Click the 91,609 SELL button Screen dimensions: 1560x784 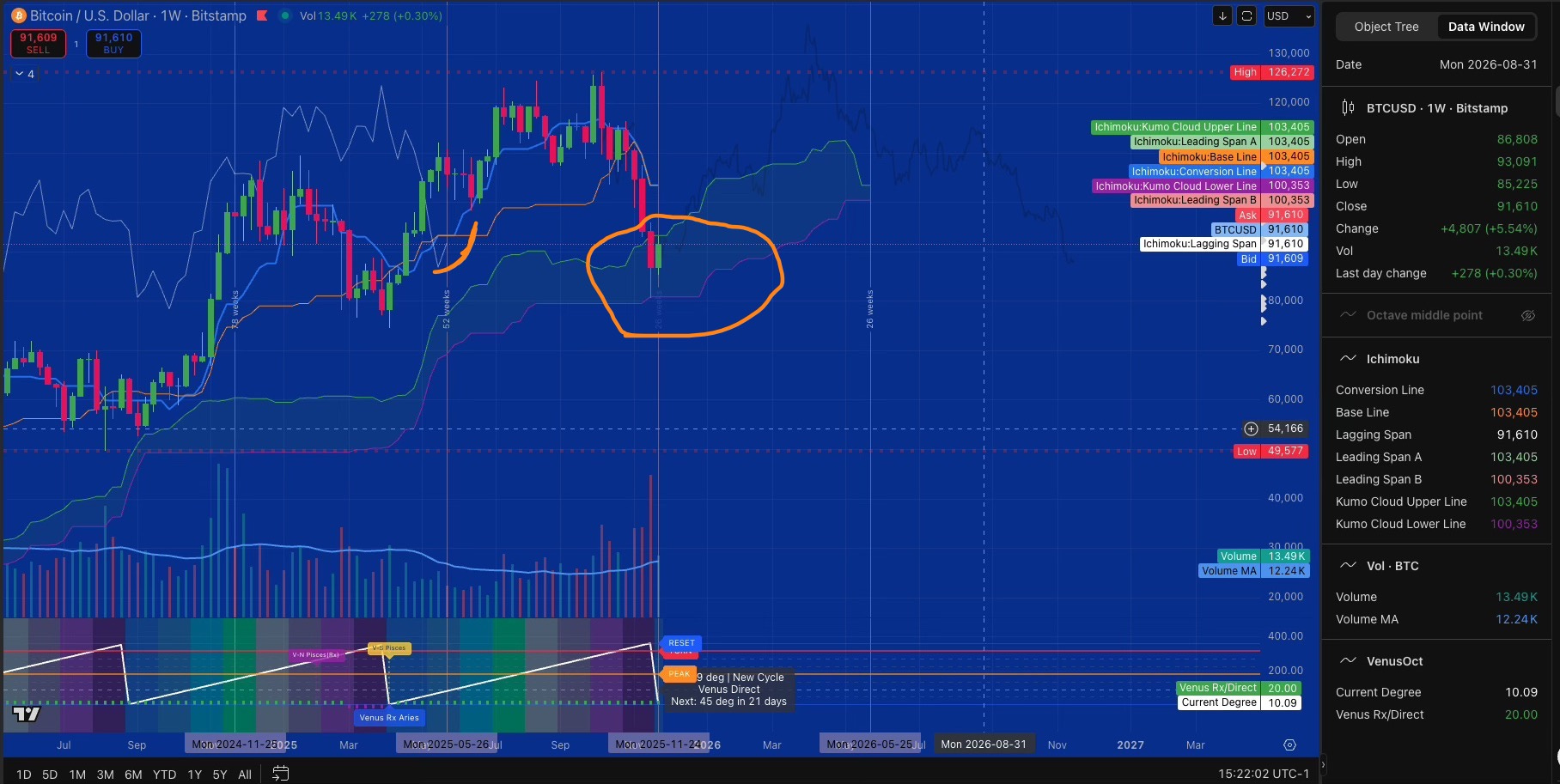point(39,44)
